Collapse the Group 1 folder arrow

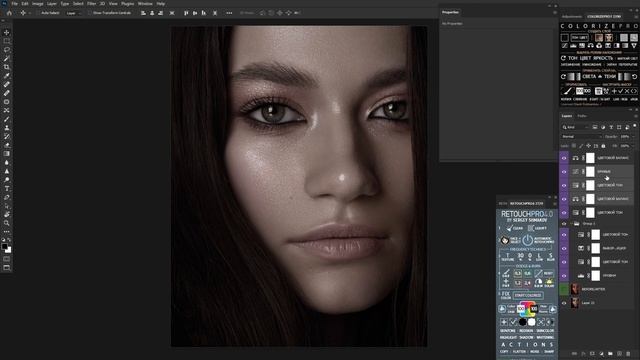(x=571, y=224)
